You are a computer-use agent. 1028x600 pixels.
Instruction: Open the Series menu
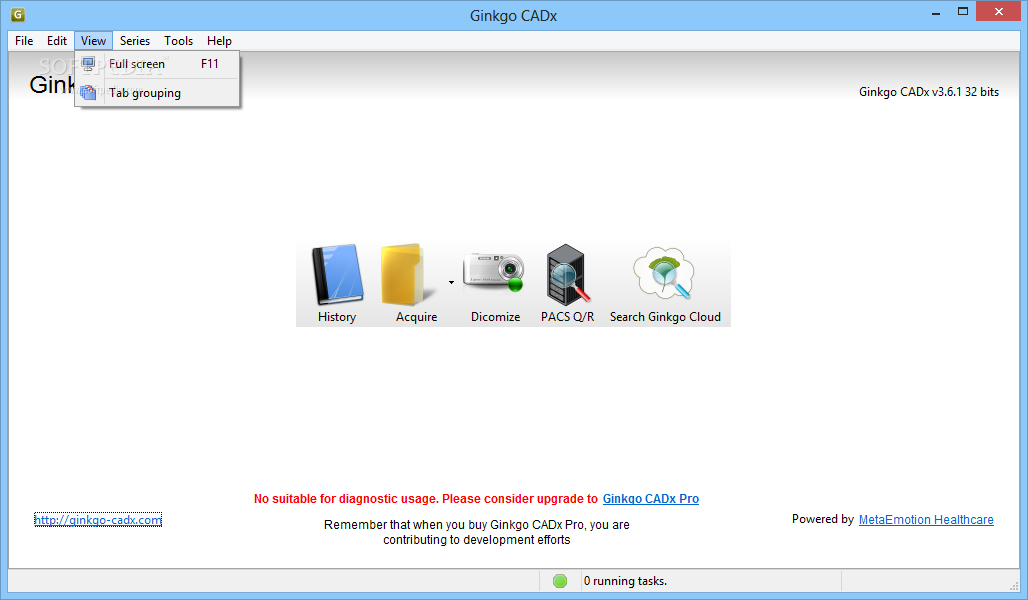coord(135,41)
